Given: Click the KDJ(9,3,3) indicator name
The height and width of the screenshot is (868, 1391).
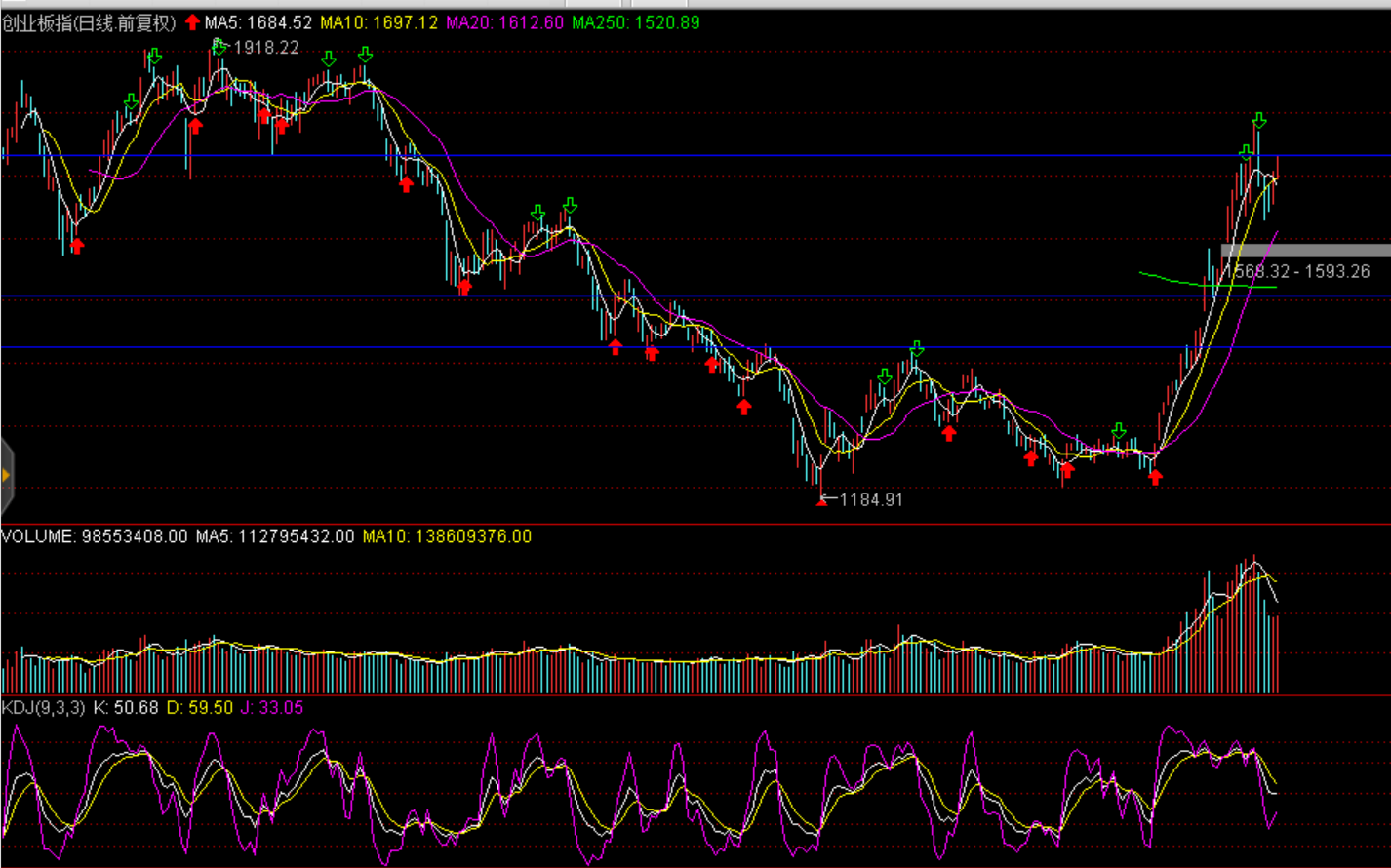Looking at the screenshot, I should point(44,707).
